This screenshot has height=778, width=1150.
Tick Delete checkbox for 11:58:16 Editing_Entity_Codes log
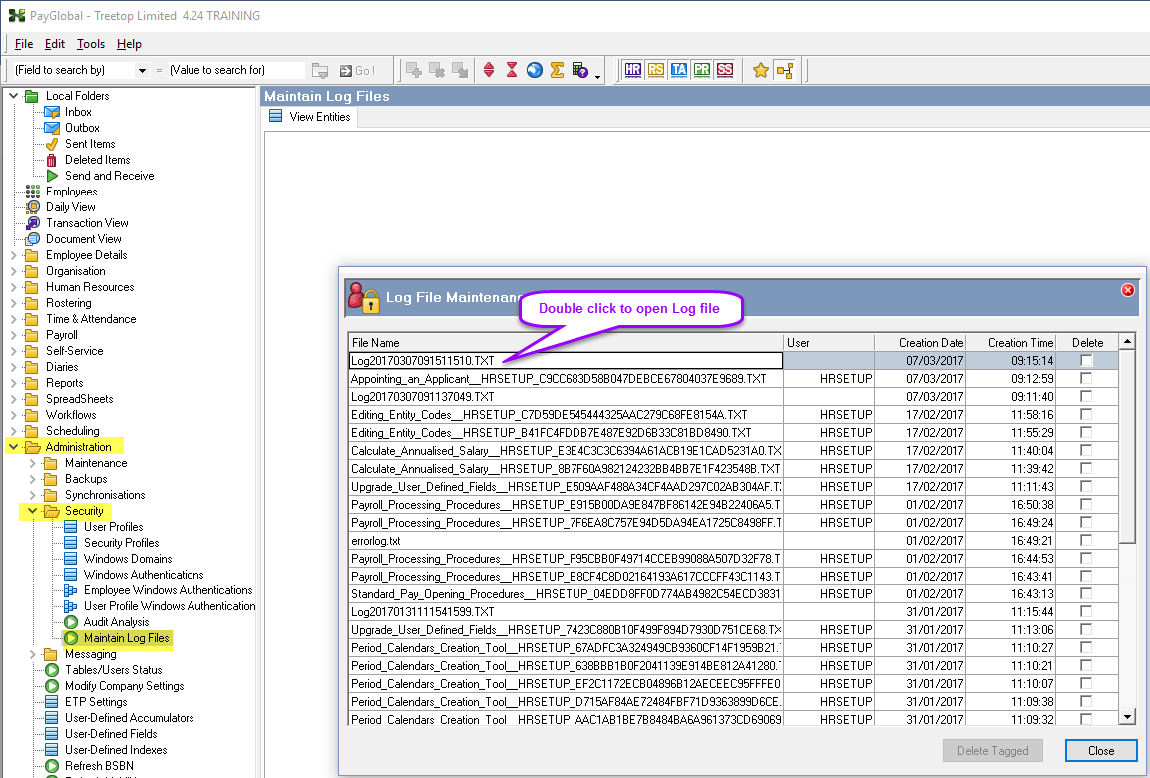pos(1086,414)
